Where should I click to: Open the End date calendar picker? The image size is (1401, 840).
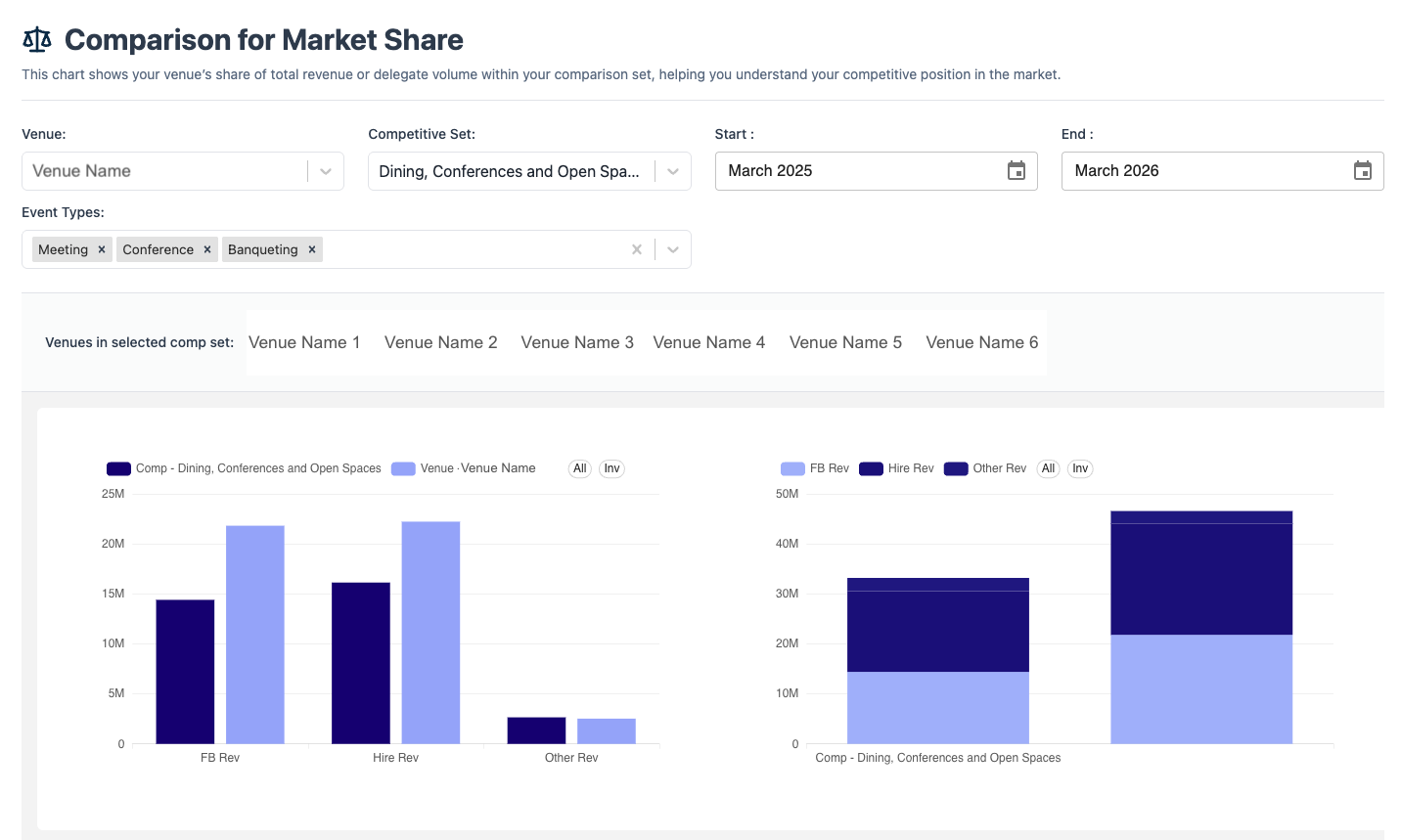pos(1363,170)
